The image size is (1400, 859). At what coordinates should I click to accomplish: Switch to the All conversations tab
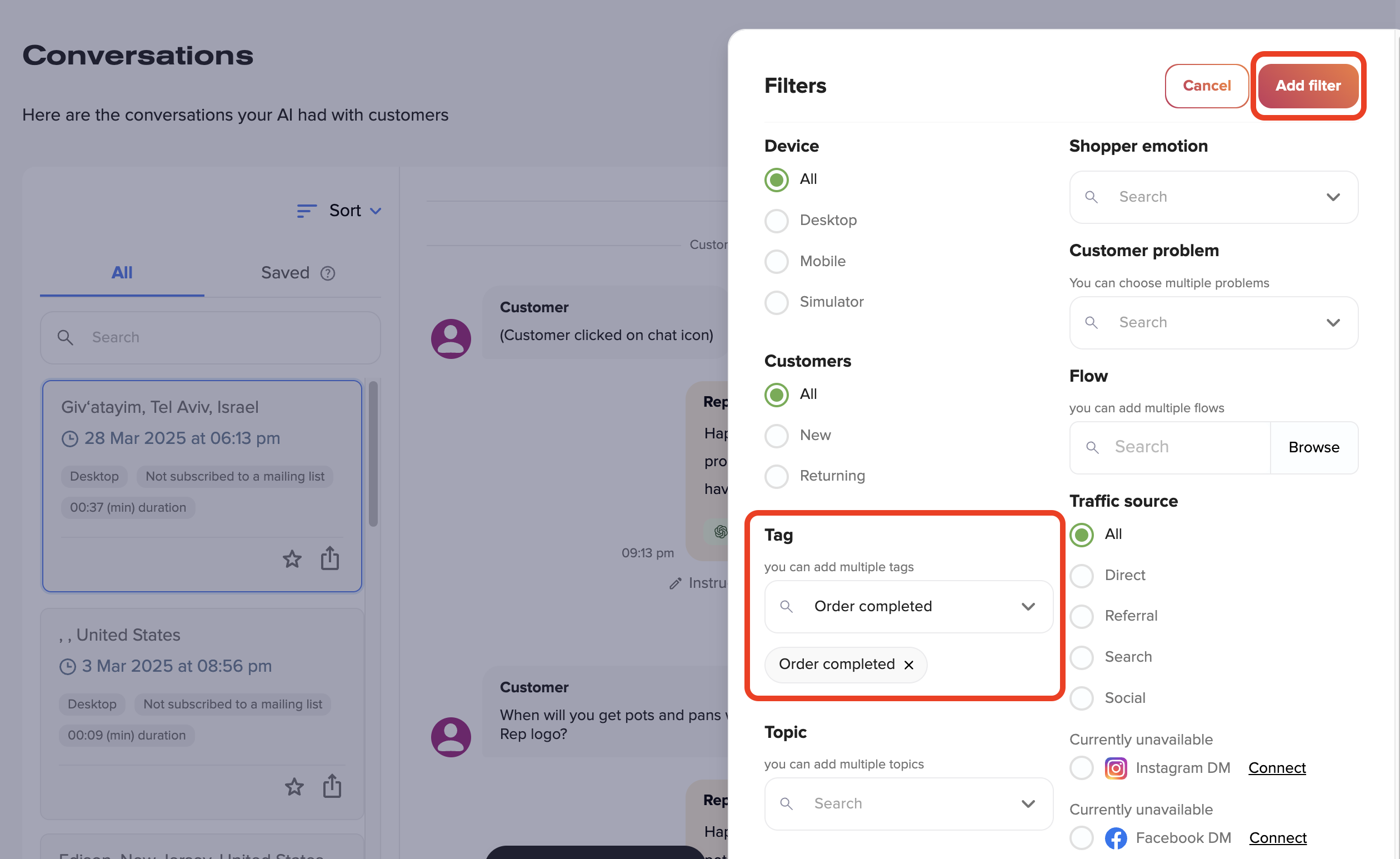tap(122, 273)
